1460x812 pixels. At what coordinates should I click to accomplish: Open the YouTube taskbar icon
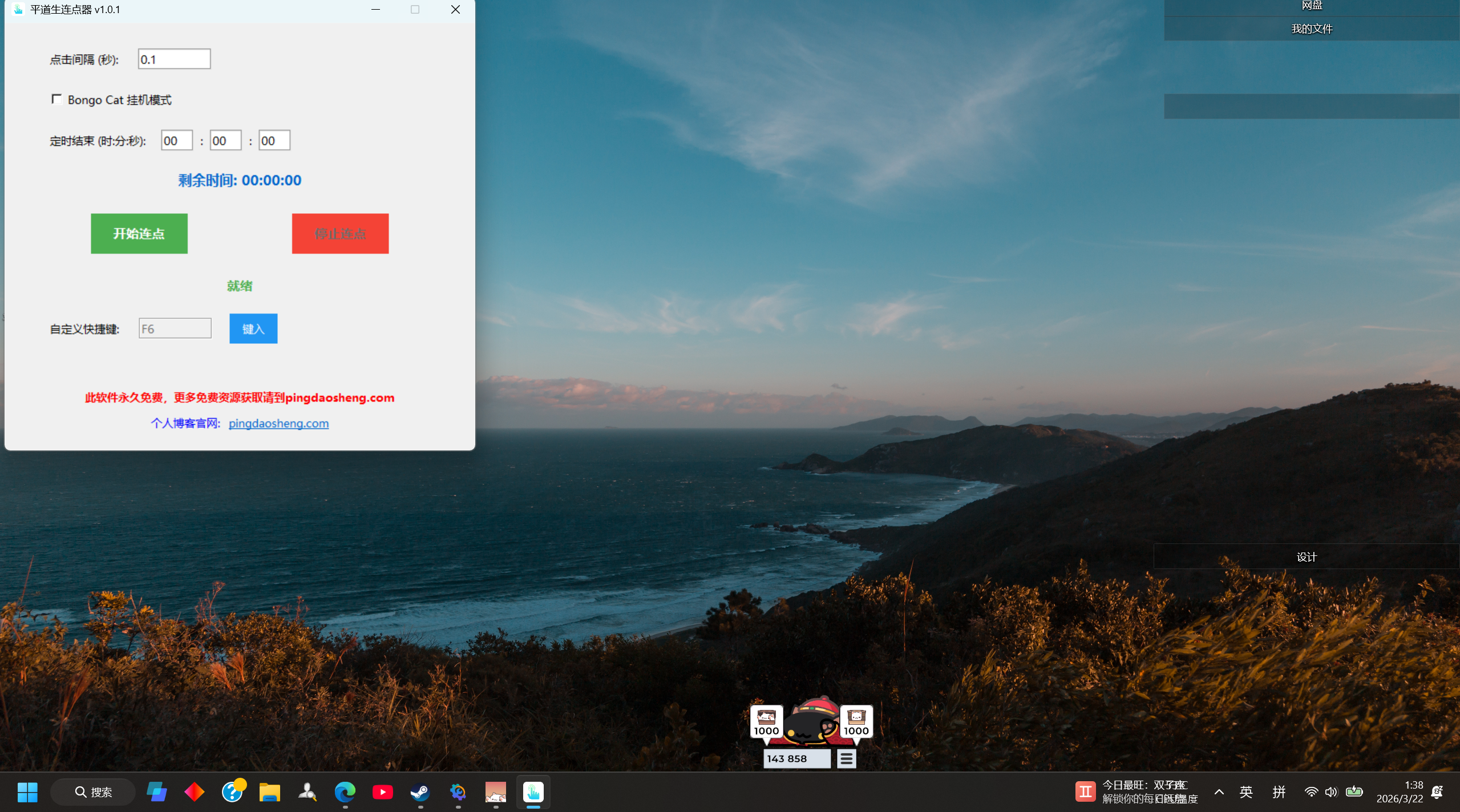click(x=382, y=792)
